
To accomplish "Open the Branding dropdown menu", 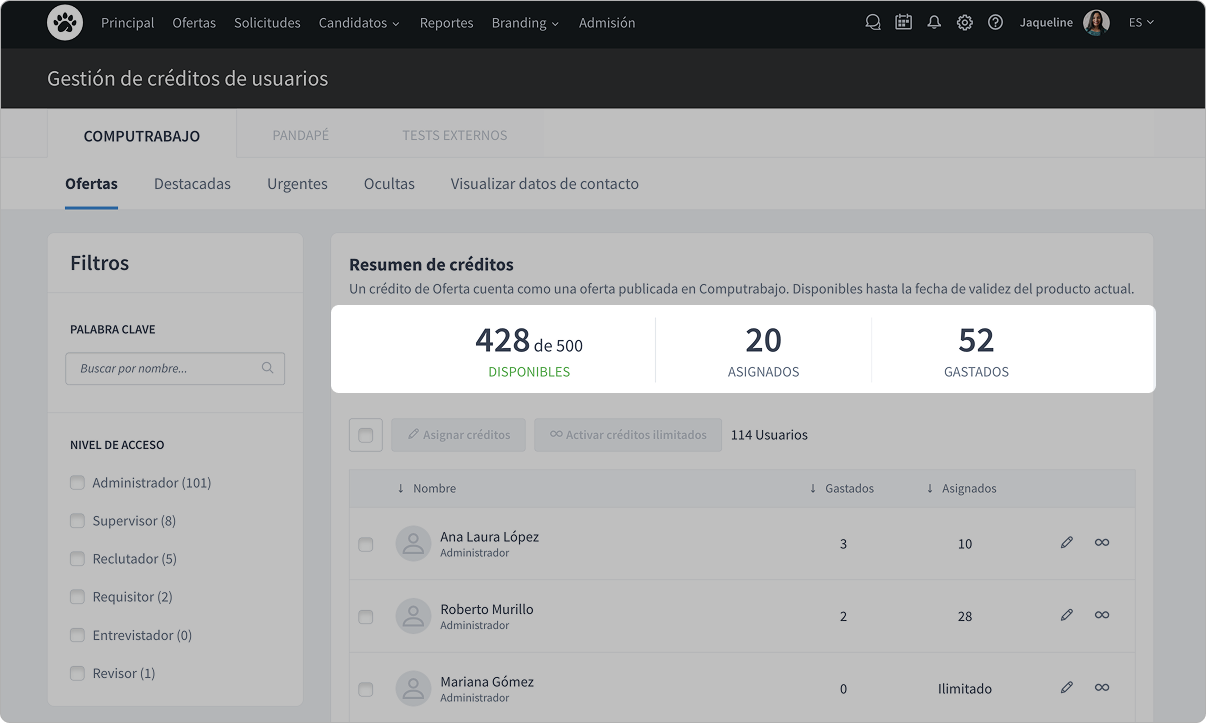I will click(525, 22).
